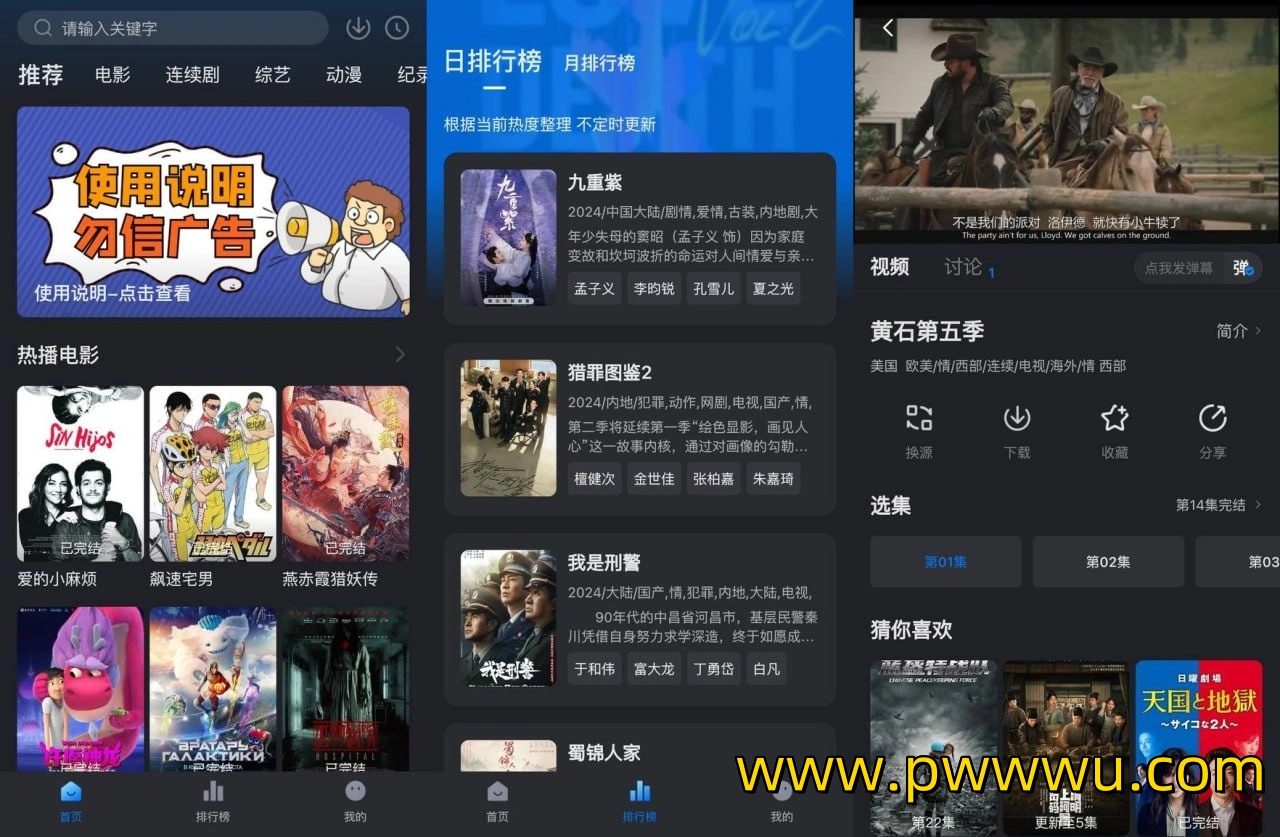
Task: Expand the episode list via 第14集完结
Action: [x=1218, y=505]
